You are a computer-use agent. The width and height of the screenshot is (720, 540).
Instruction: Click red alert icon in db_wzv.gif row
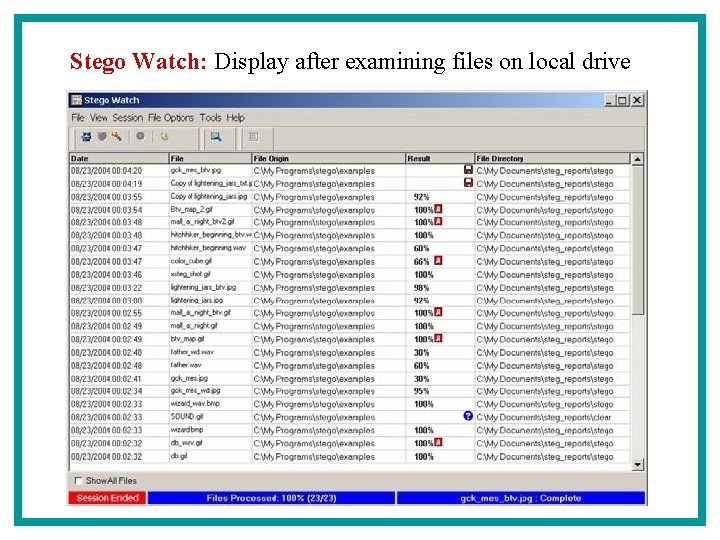438,443
